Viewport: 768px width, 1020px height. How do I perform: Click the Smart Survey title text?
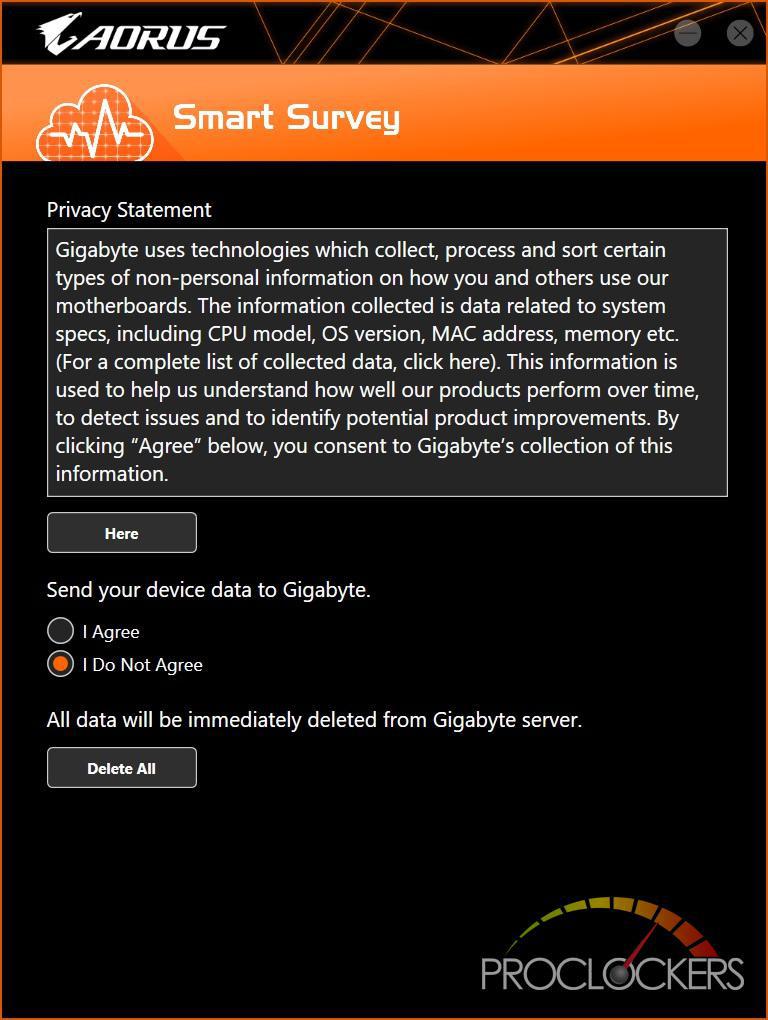click(x=287, y=118)
